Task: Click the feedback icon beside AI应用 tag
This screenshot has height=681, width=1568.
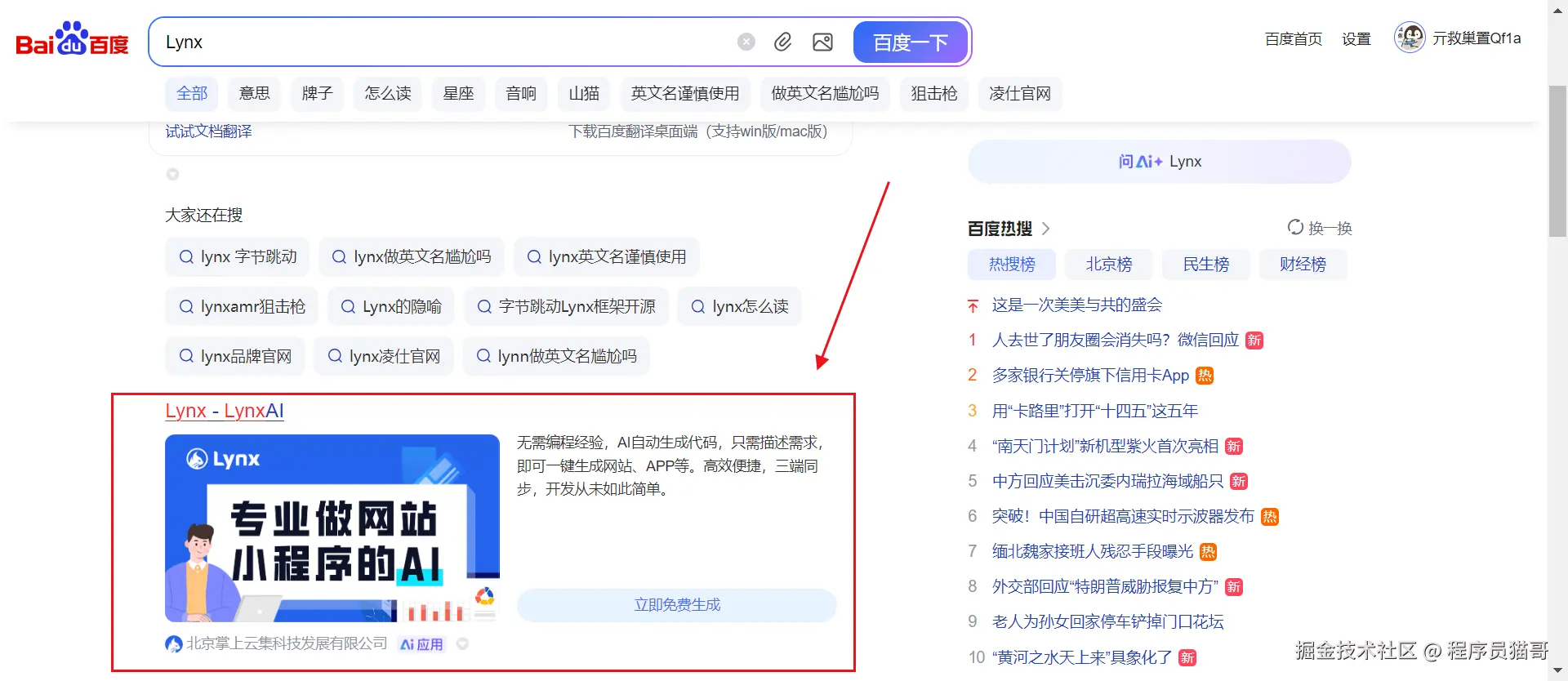Action: click(x=463, y=644)
